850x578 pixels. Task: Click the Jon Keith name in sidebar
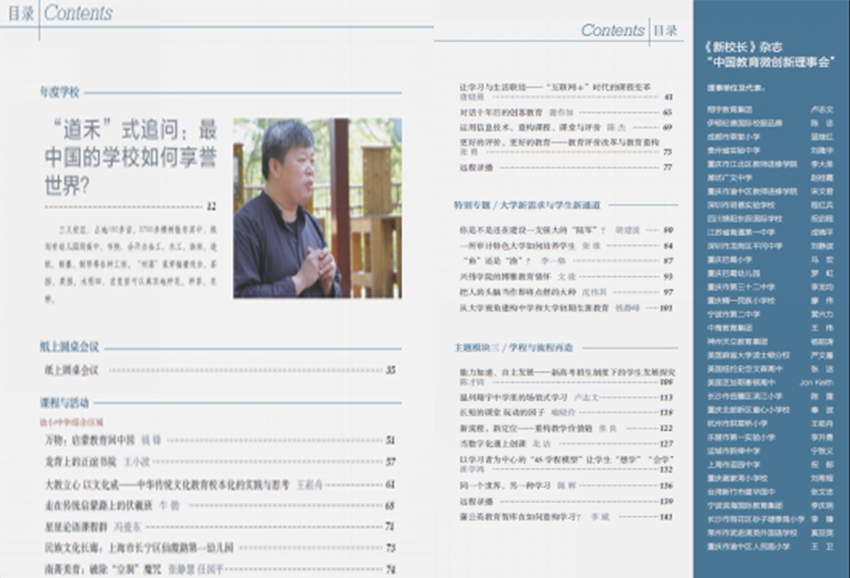click(x=816, y=382)
